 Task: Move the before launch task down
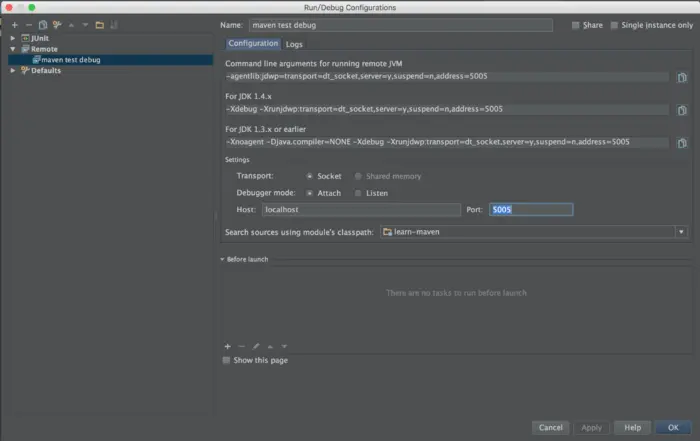pyautogui.click(x=284, y=346)
